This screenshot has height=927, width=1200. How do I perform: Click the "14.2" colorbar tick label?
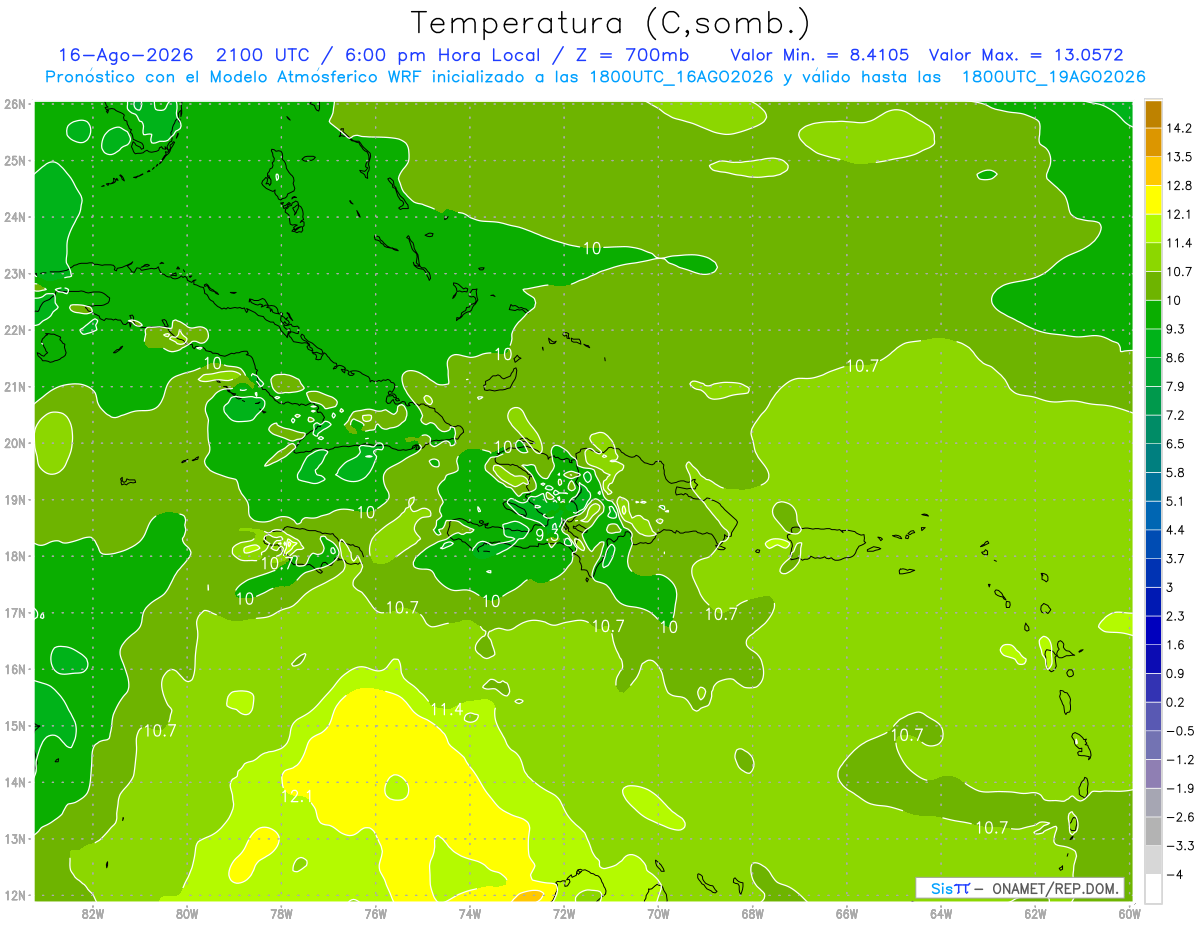pyautogui.click(x=1180, y=128)
